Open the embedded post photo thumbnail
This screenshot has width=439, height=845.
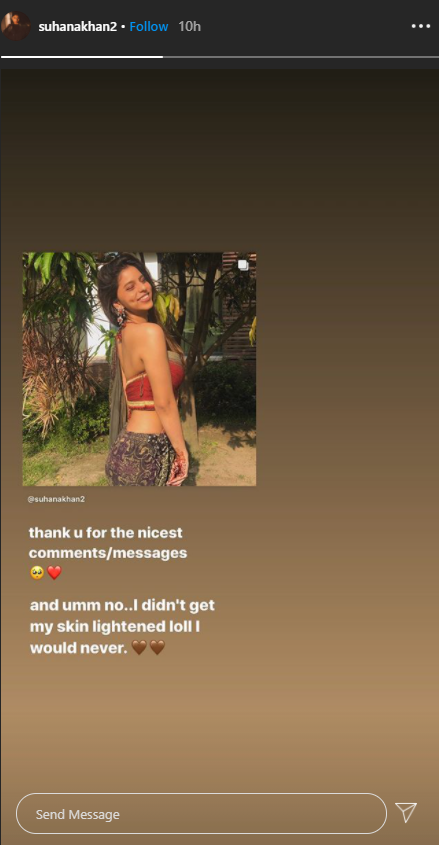(x=139, y=369)
